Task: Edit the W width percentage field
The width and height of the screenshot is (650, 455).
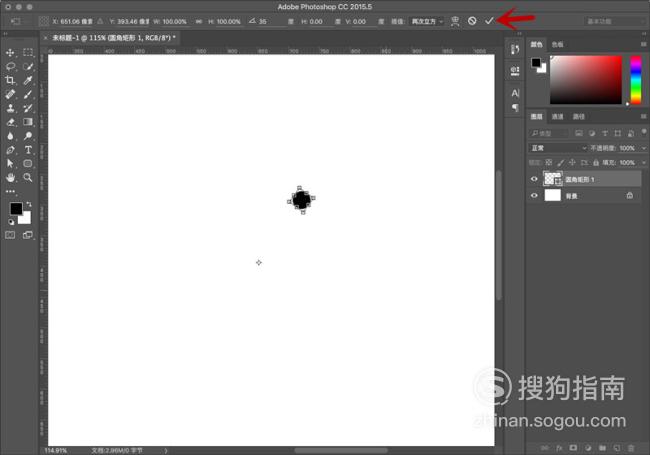Action: pos(175,21)
